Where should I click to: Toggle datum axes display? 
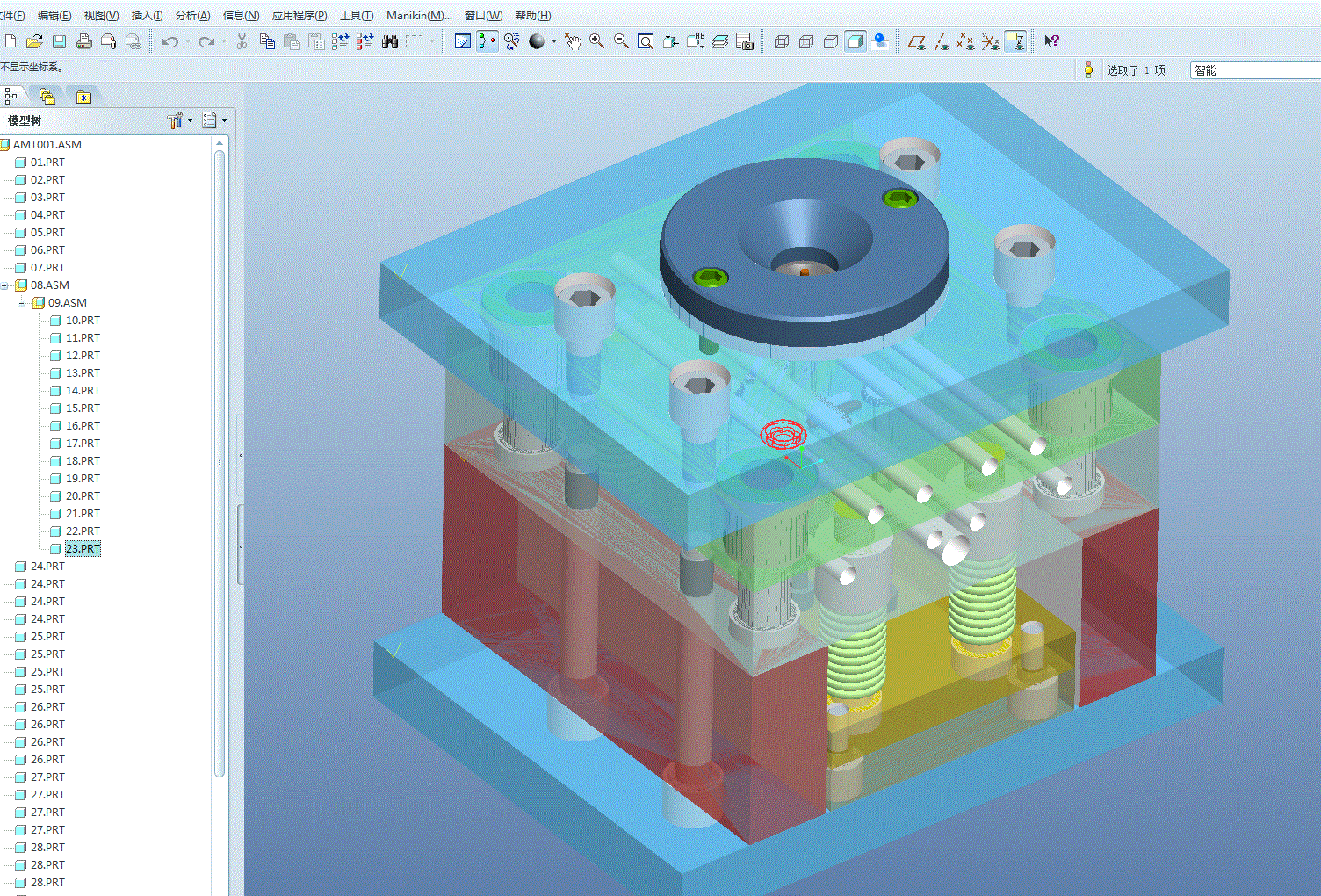(x=941, y=41)
